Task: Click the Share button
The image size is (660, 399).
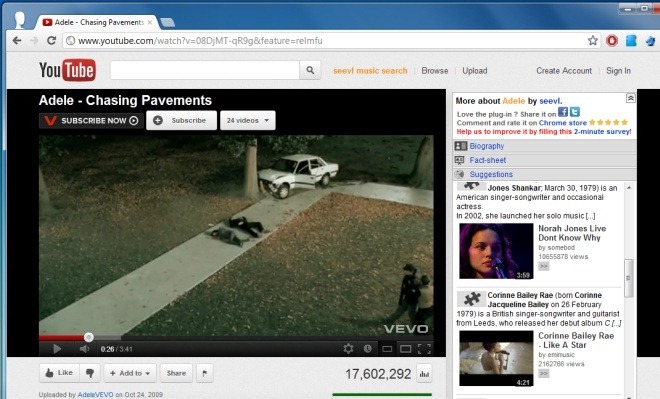Action: coord(176,373)
